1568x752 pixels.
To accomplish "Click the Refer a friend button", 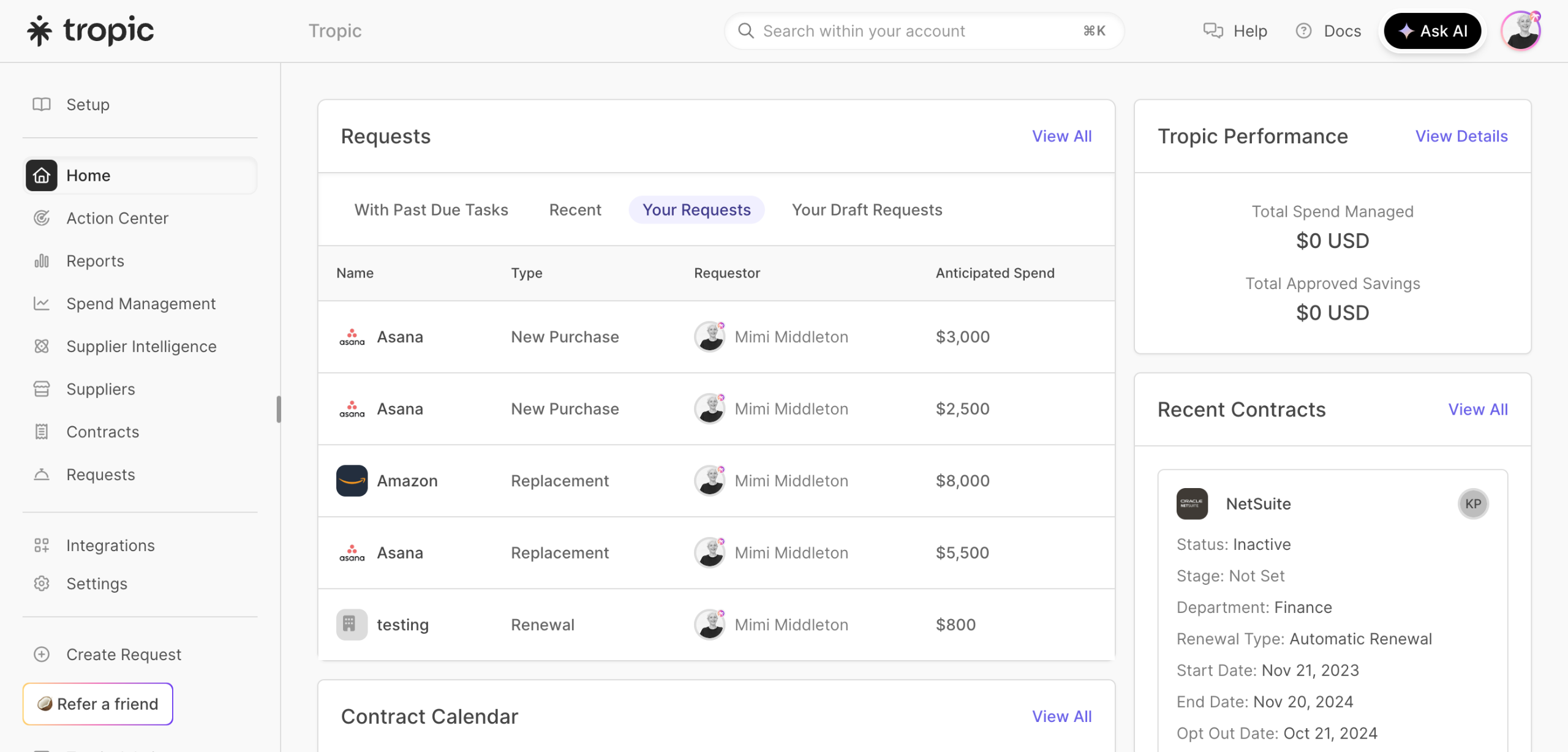I will tap(98, 704).
